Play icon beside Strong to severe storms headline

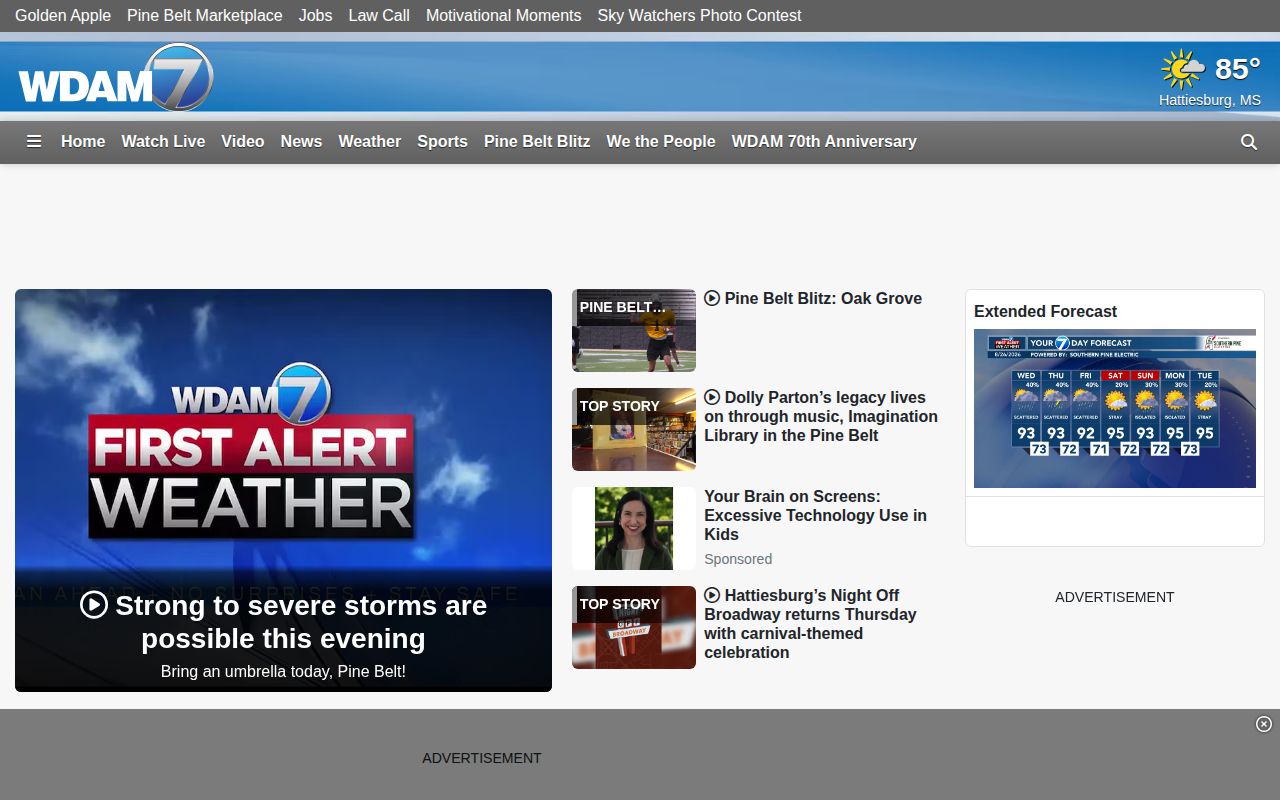point(94,605)
